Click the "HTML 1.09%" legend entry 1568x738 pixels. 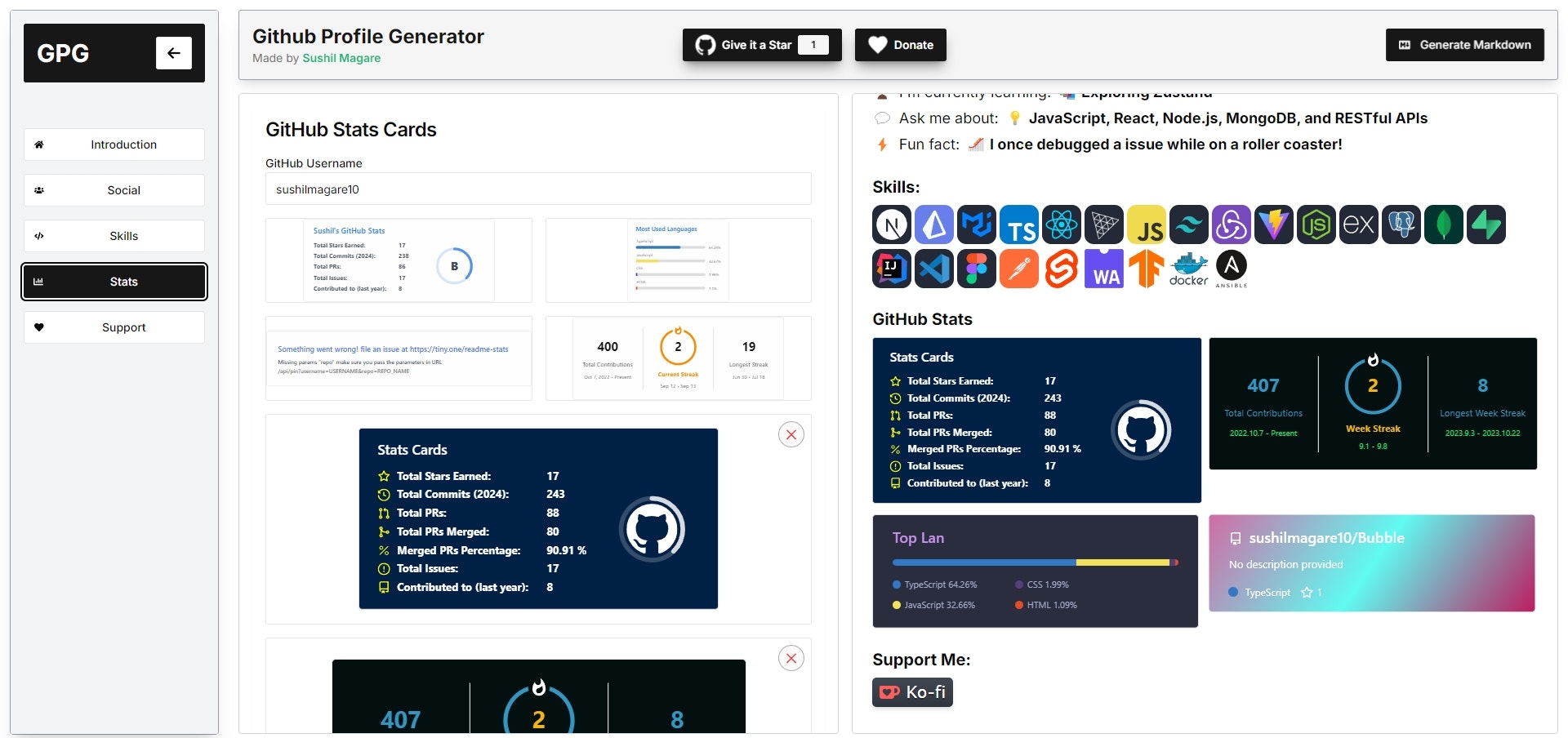tap(1046, 605)
